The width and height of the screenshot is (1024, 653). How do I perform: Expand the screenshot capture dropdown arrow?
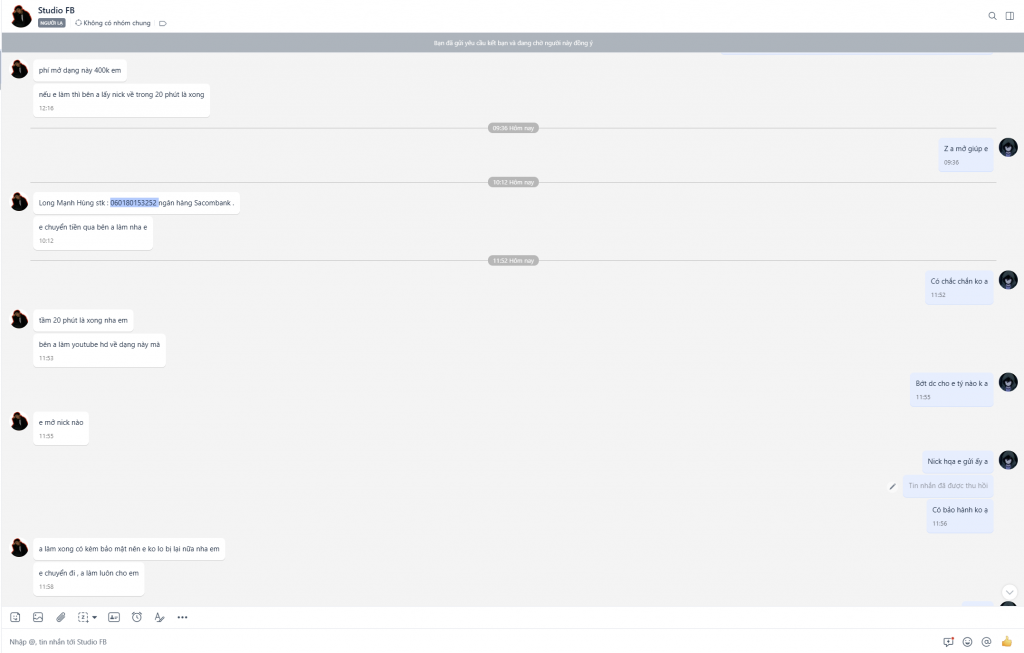click(93, 618)
